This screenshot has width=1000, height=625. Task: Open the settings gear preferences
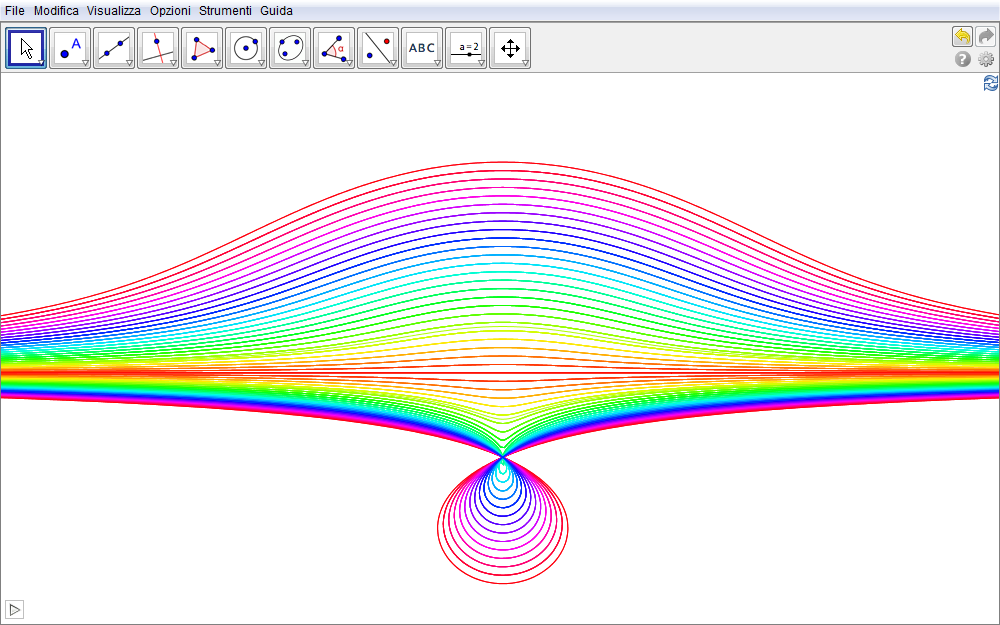[986, 60]
